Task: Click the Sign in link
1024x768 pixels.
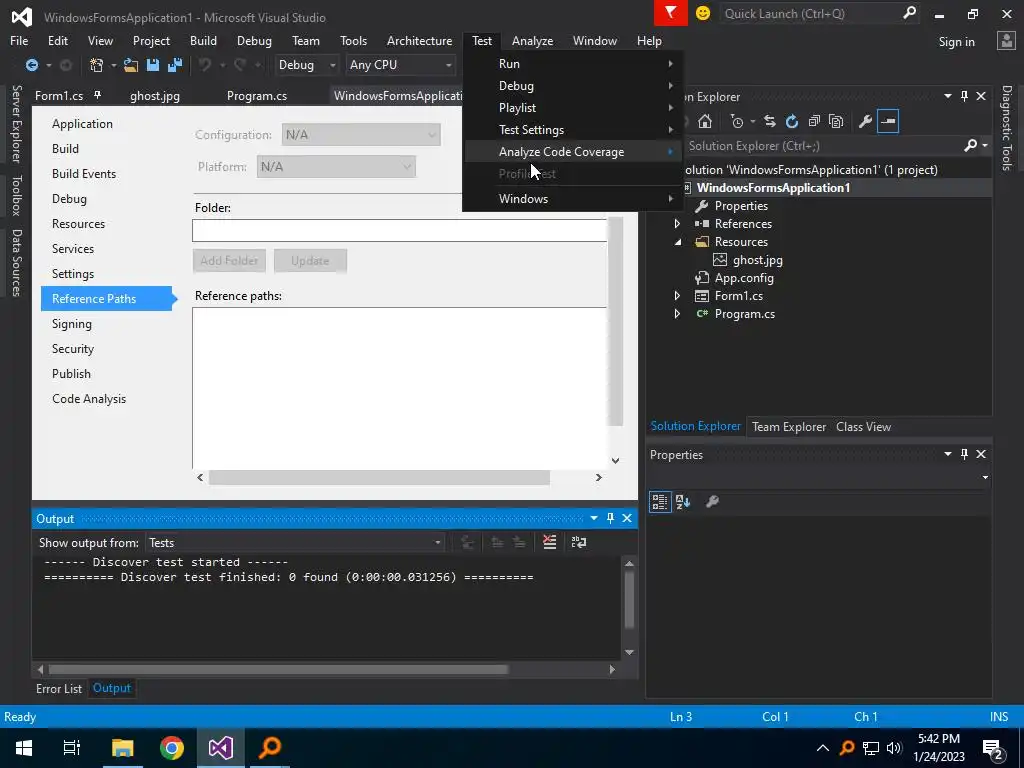Action: 957,41
